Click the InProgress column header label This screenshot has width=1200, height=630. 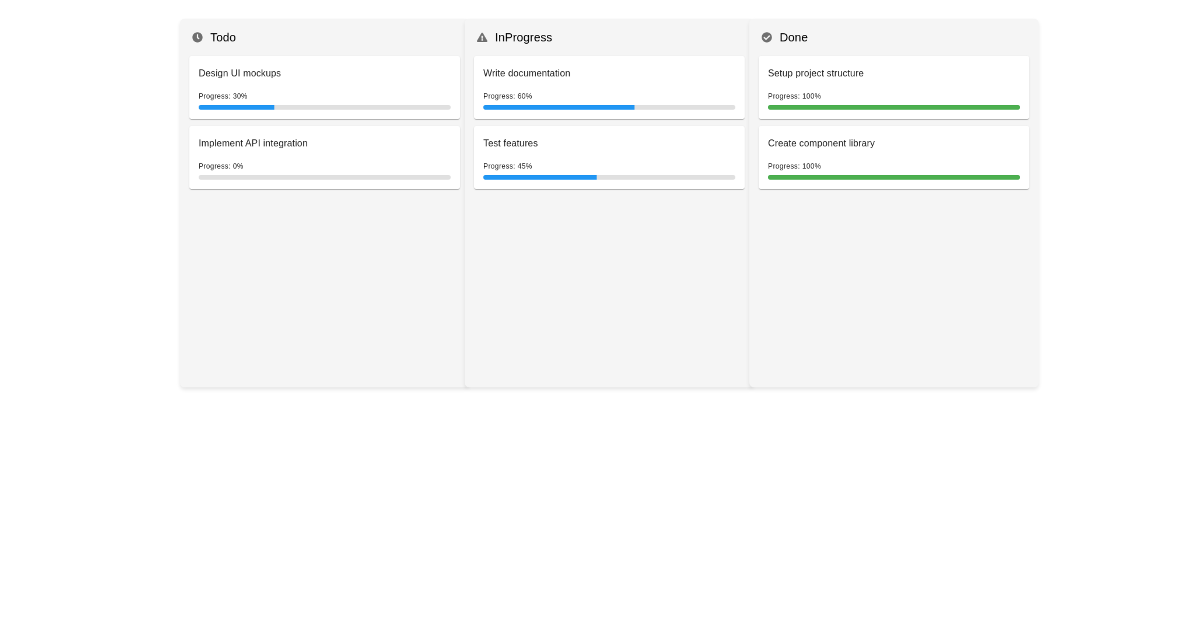(524, 37)
